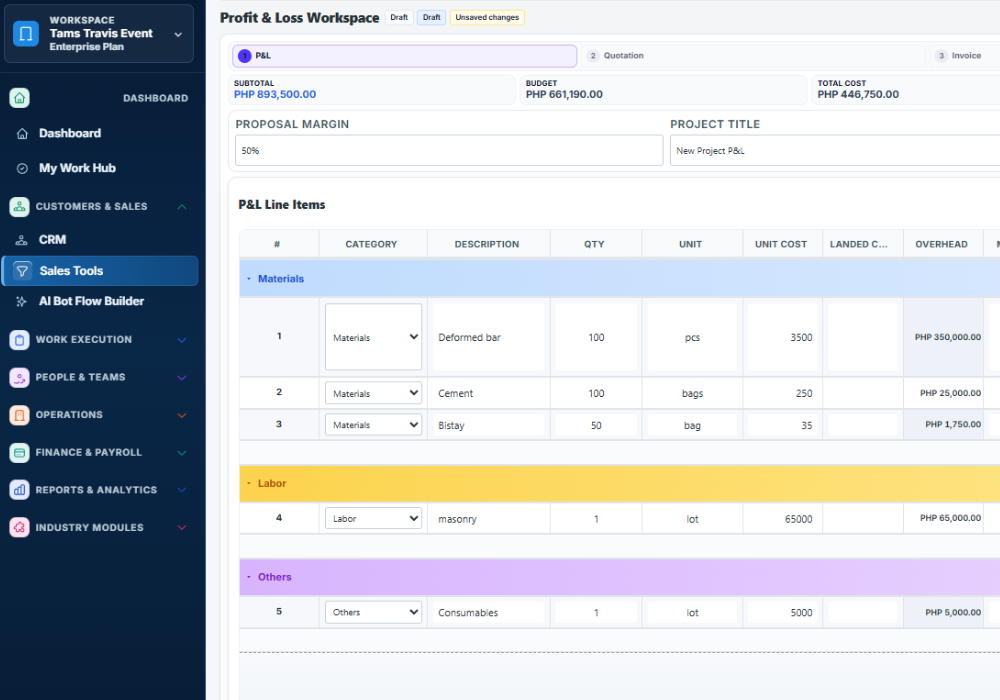Screen dimensions: 1000x700
Task: Click the Unsaved changes badge
Action: (x=487, y=18)
